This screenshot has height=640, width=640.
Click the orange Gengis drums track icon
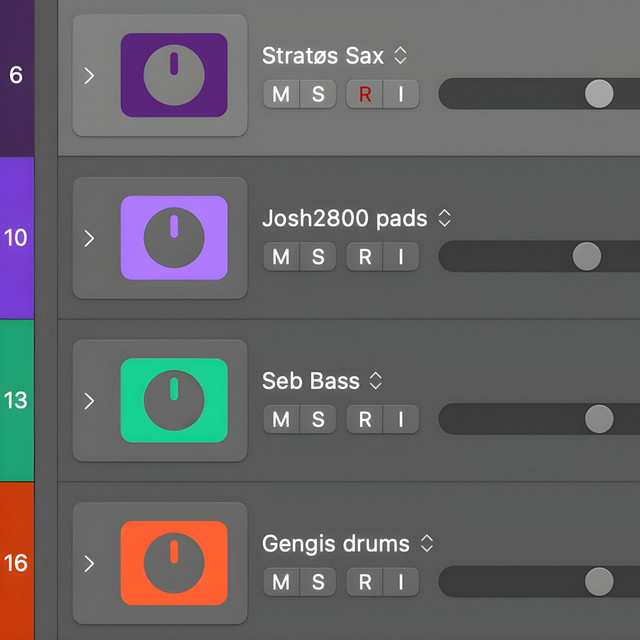(174, 563)
